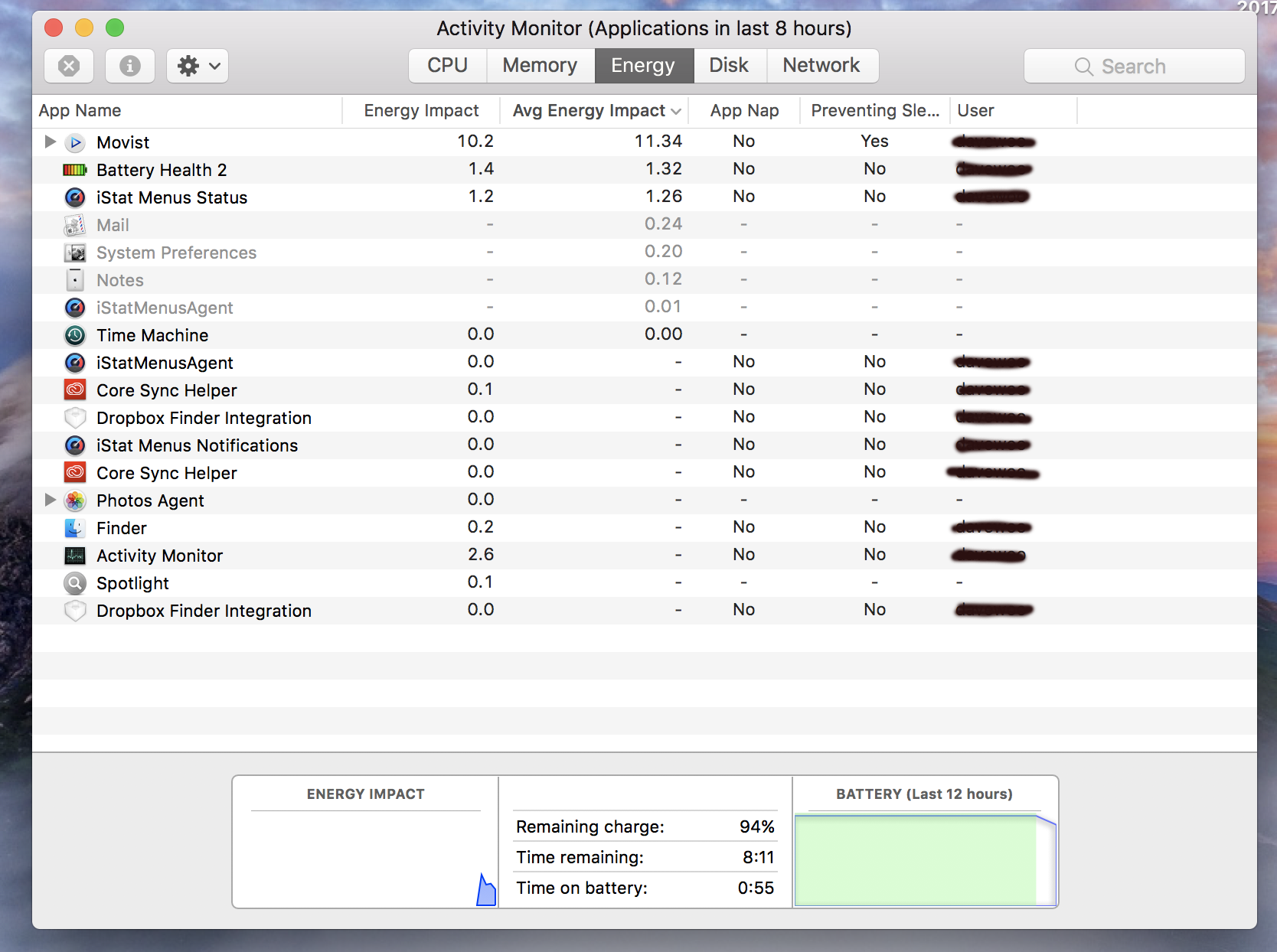Screen dimensions: 1277x952
Task: Click the Time remaining 8:11 value
Action: tap(758, 857)
